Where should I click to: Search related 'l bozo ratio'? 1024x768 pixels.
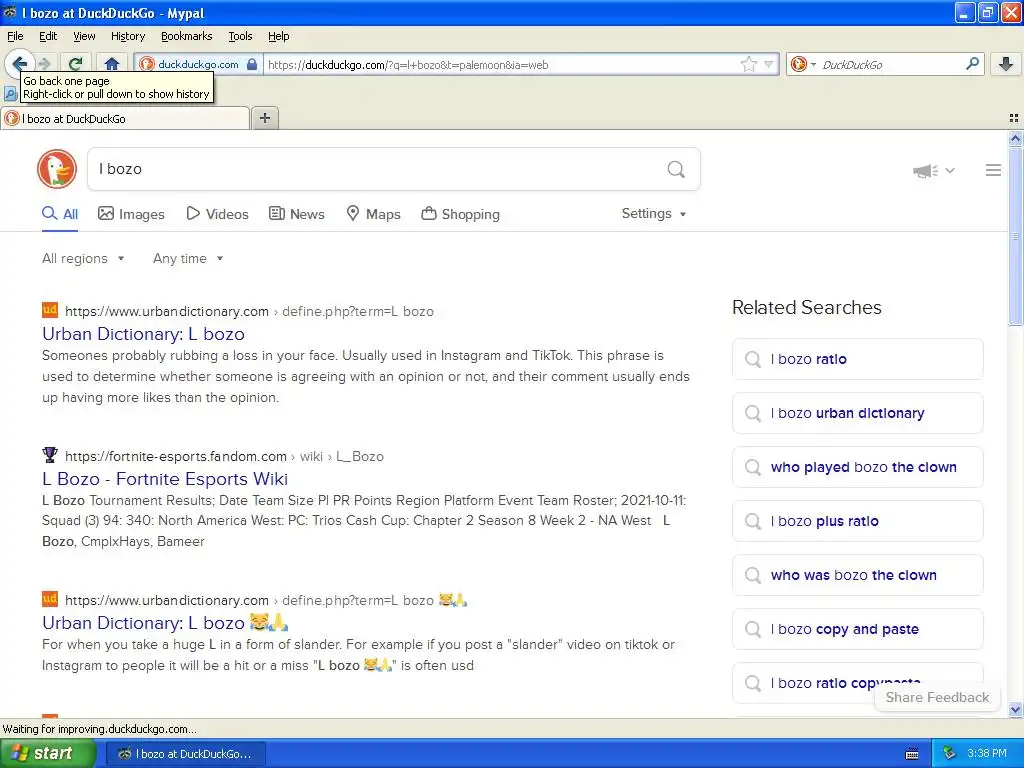point(857,359)
